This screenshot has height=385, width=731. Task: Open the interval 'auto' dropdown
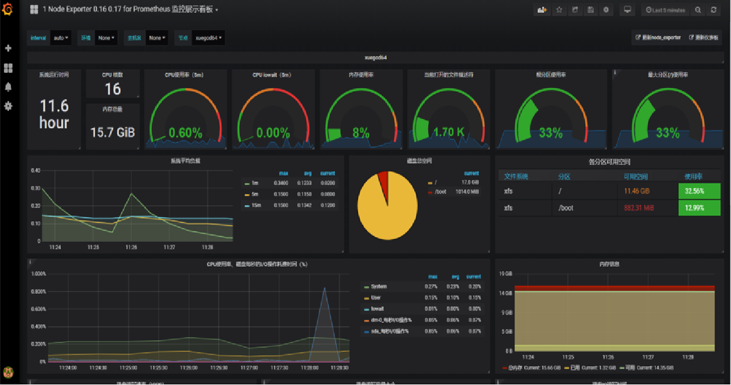pos(61,38)
